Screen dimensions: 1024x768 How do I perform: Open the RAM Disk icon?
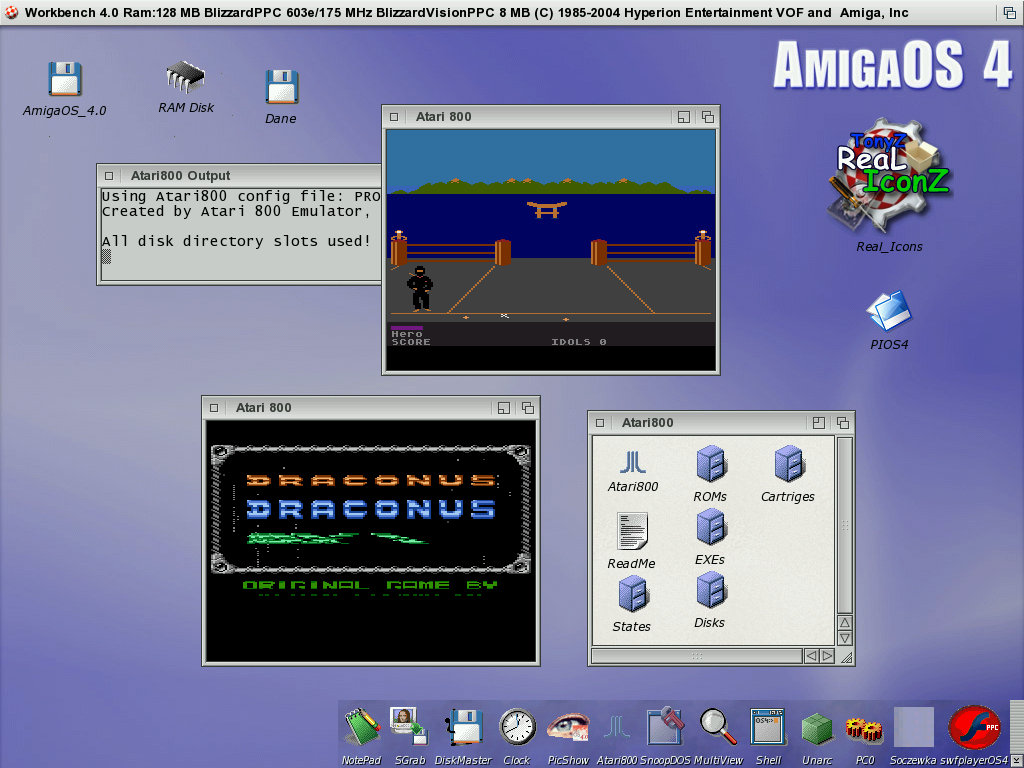185,77
